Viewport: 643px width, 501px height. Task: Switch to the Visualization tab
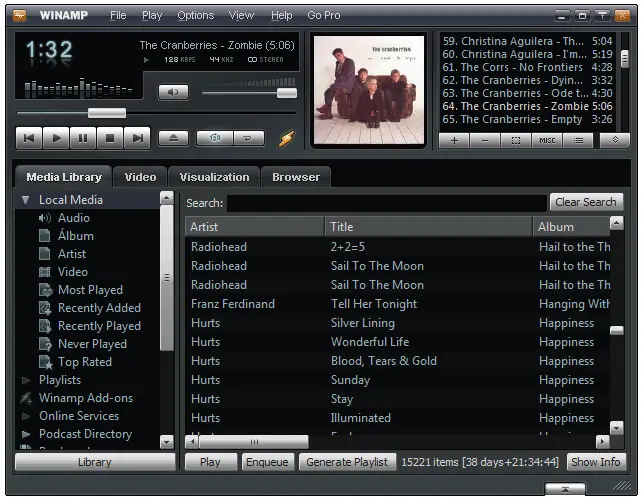coord(214,177)
